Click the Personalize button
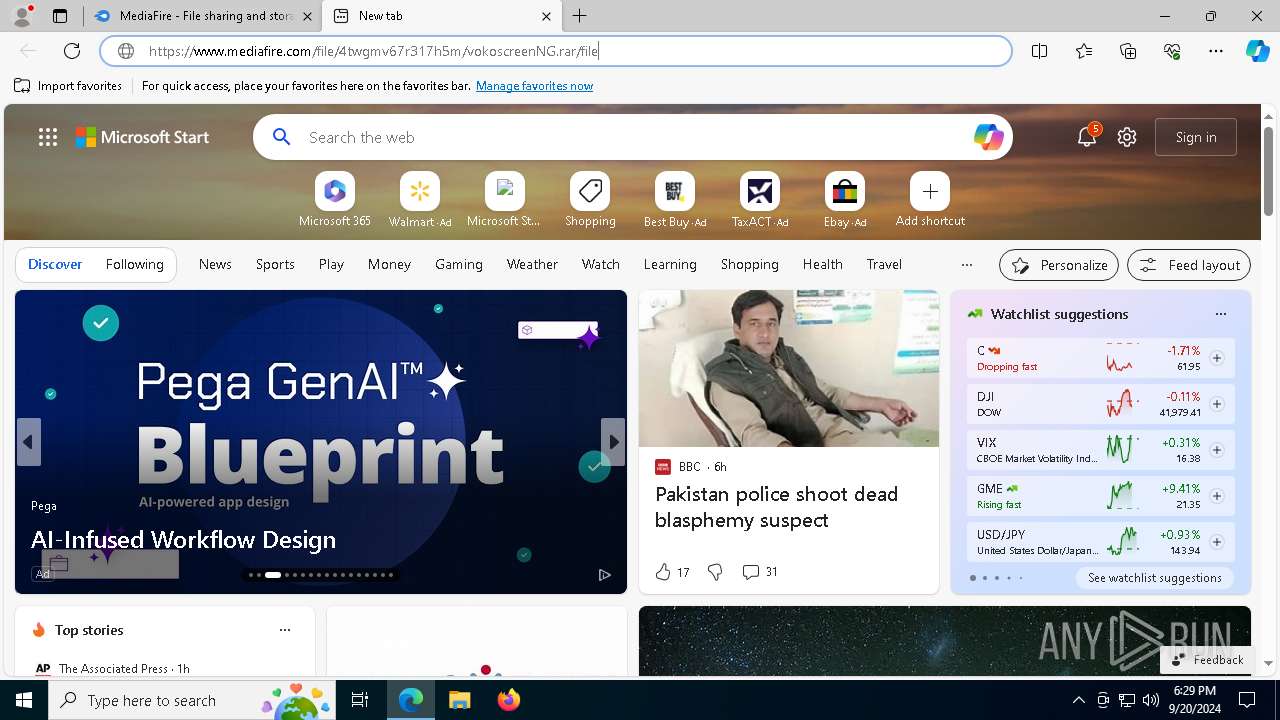The height and width of the screenshot is (720, 1280). pyautogui.click(x=1059, y=265)
